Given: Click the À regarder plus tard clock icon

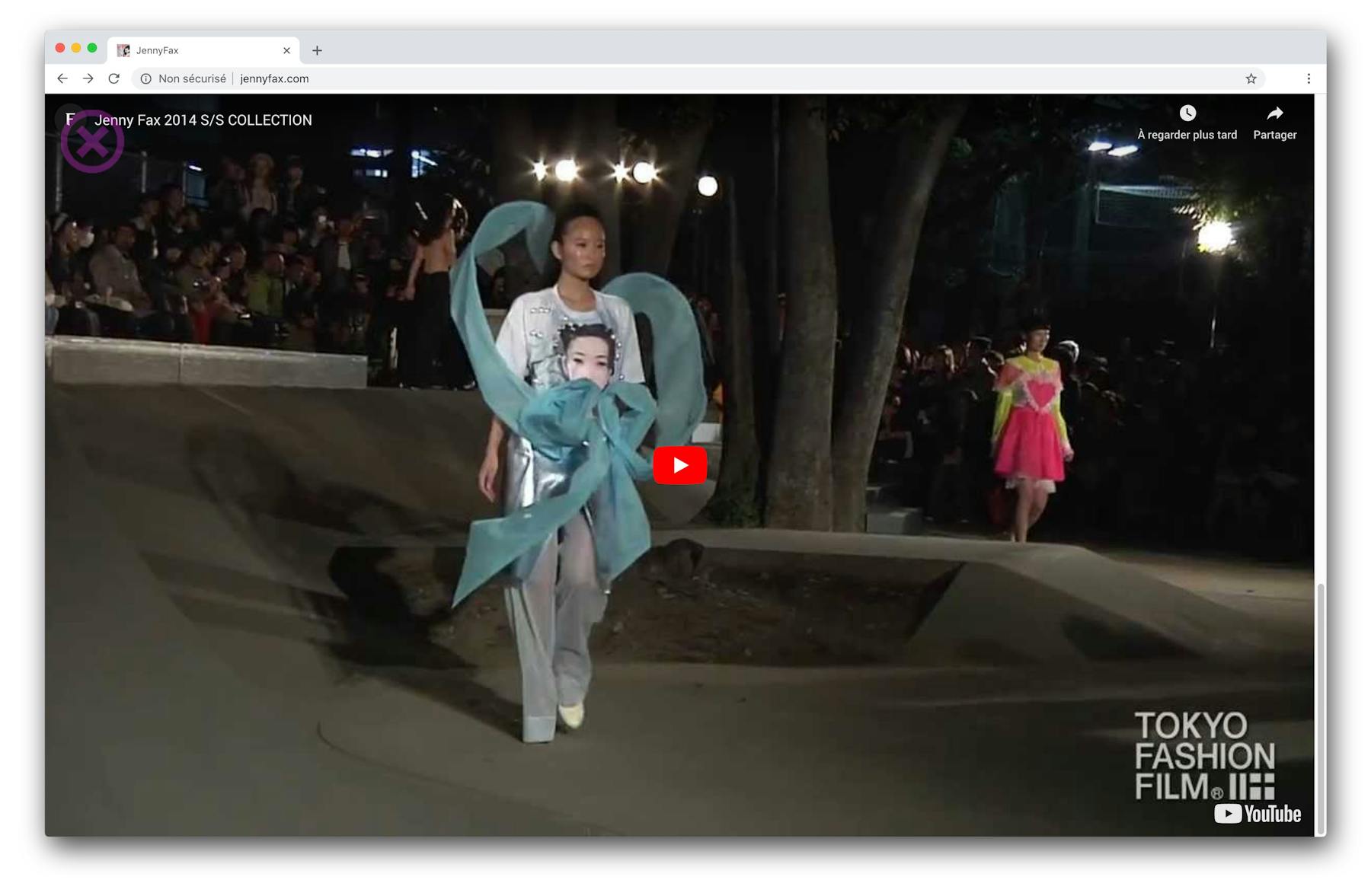Looking at the screenshot, I should pyautogui.click(x=1187, y=113).
